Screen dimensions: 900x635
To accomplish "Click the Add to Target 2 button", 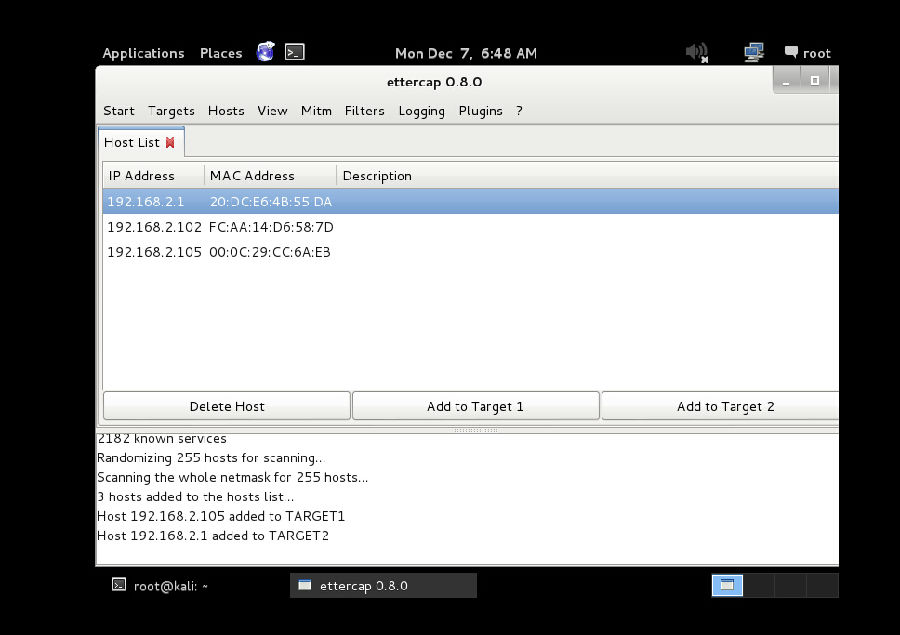I will point(720,406).
